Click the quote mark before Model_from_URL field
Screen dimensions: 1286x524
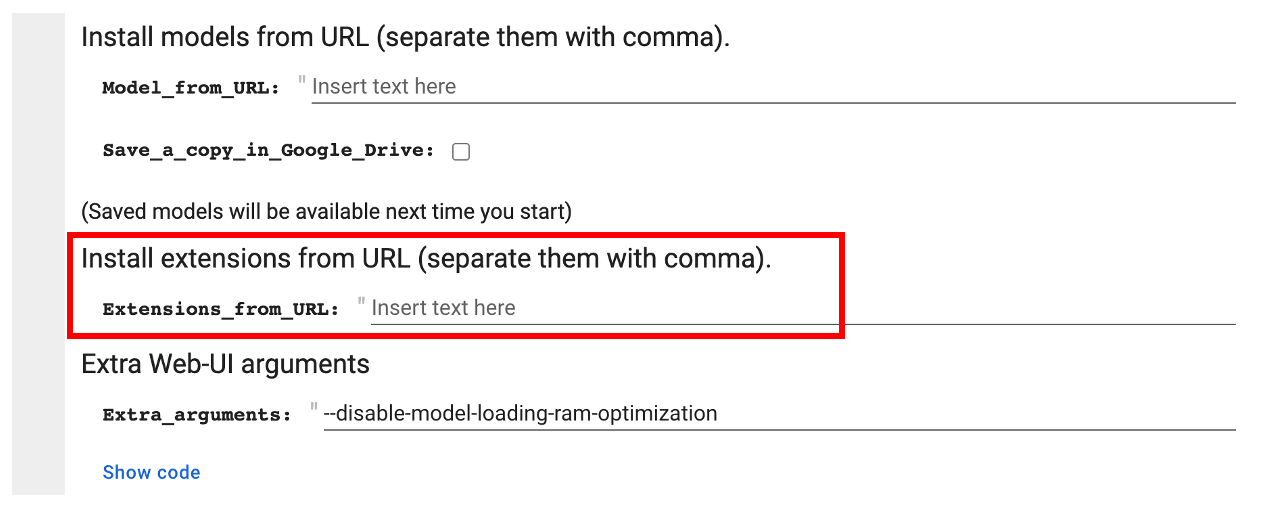(302, 81)
